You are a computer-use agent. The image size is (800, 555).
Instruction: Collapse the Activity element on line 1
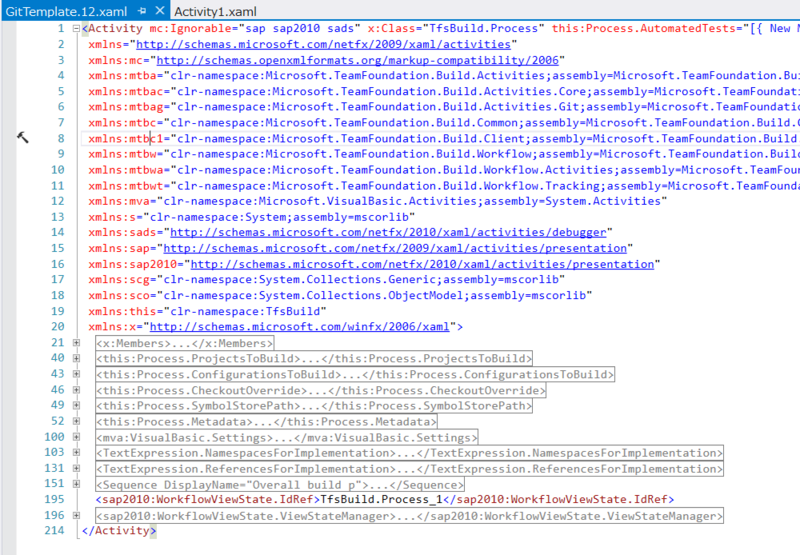(x=76, y=29)
